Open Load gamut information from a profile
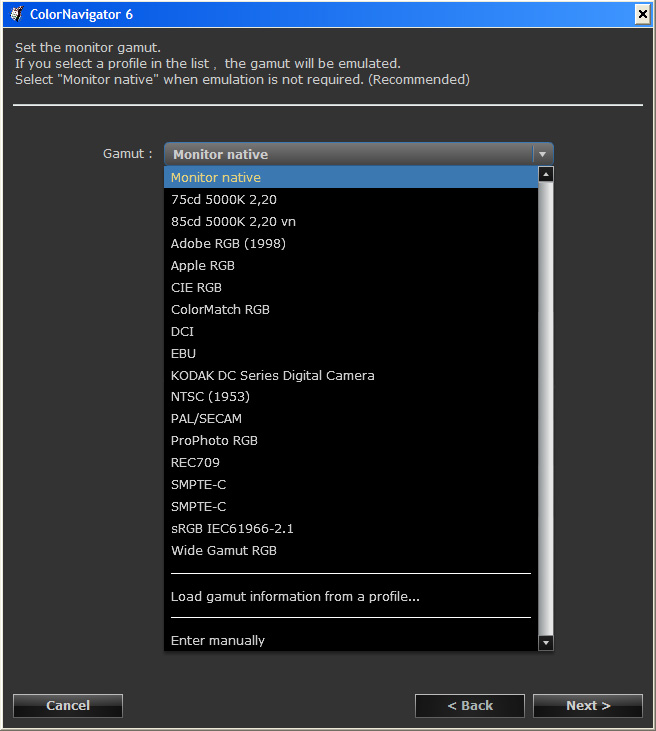 tap(295, 597)
